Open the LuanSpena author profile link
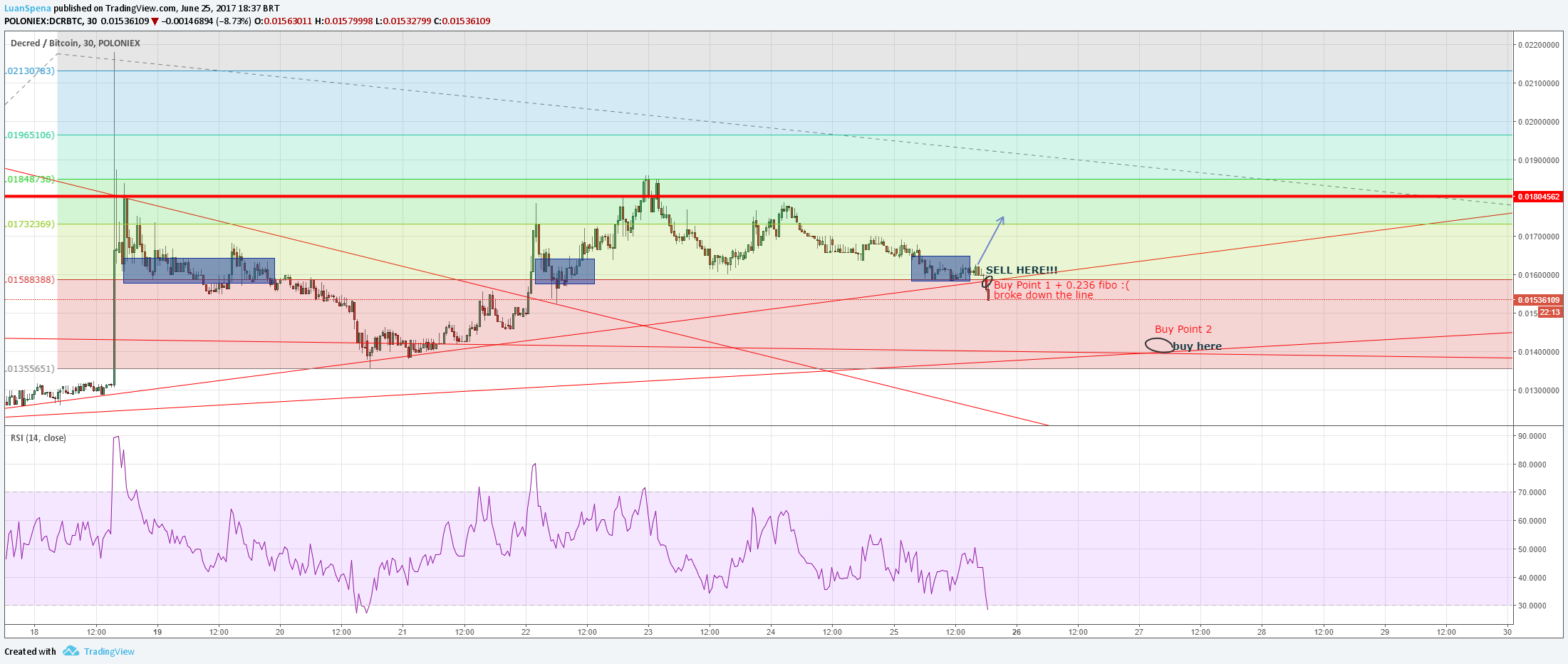The width and height of the screenshot is (1568, 664). pos(28,9)
